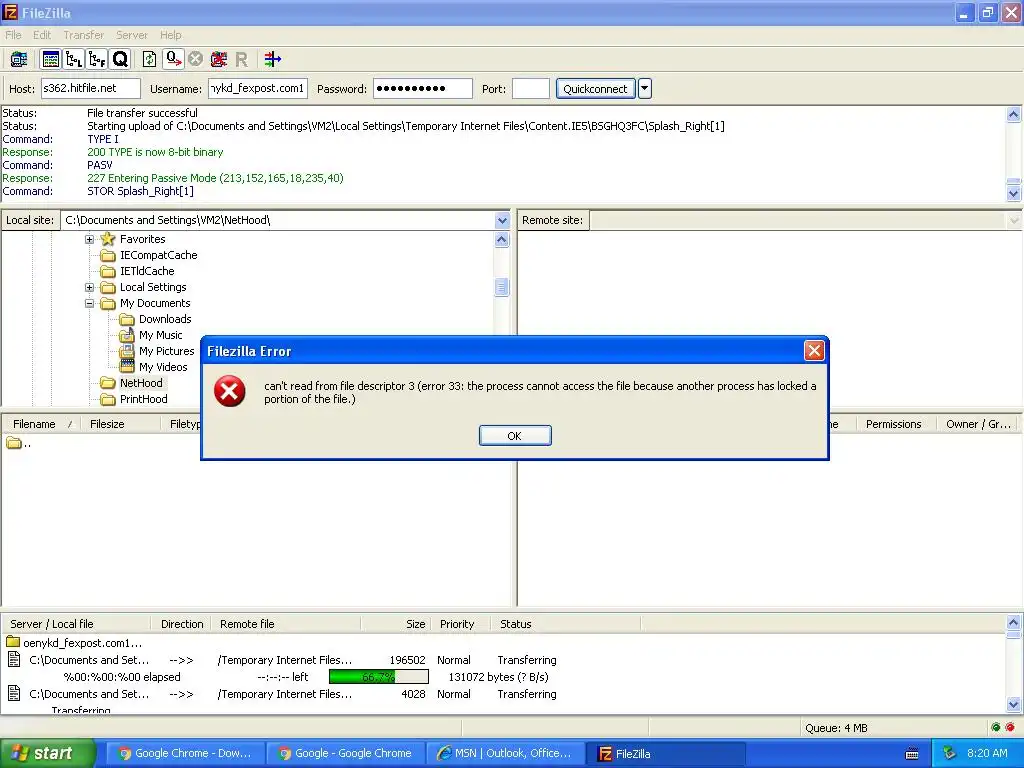Click the red error icon in dialog
The height and width of the screenshot is (768, 1024).
pyautogui.click(x=230, y=391)
